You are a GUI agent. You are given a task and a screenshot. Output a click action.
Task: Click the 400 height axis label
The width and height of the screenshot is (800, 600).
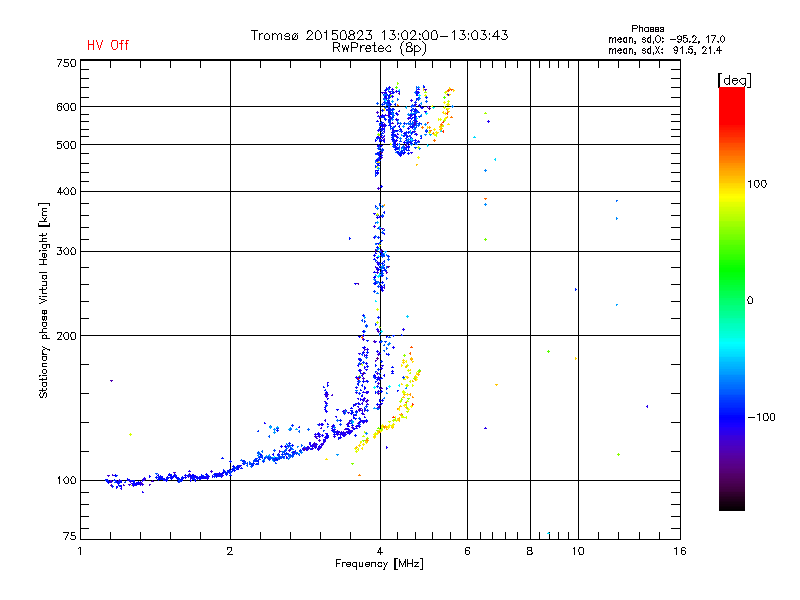point(66,192)
